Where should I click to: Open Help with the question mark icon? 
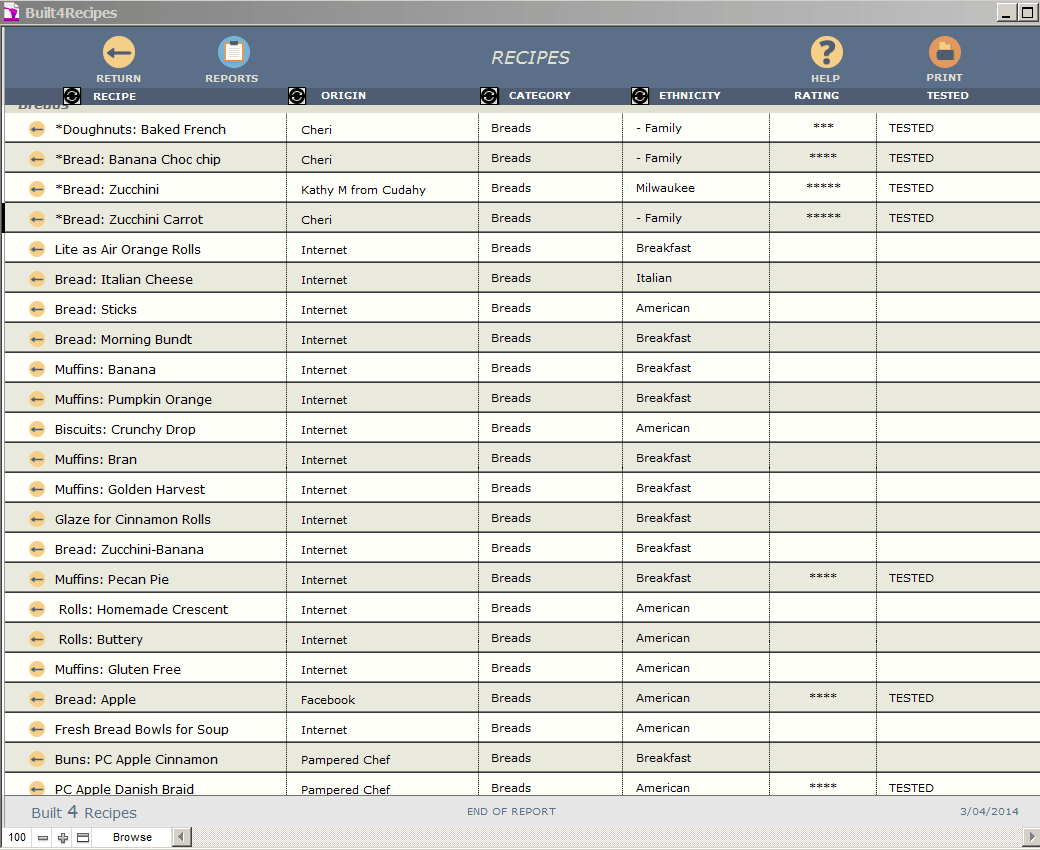826,52
